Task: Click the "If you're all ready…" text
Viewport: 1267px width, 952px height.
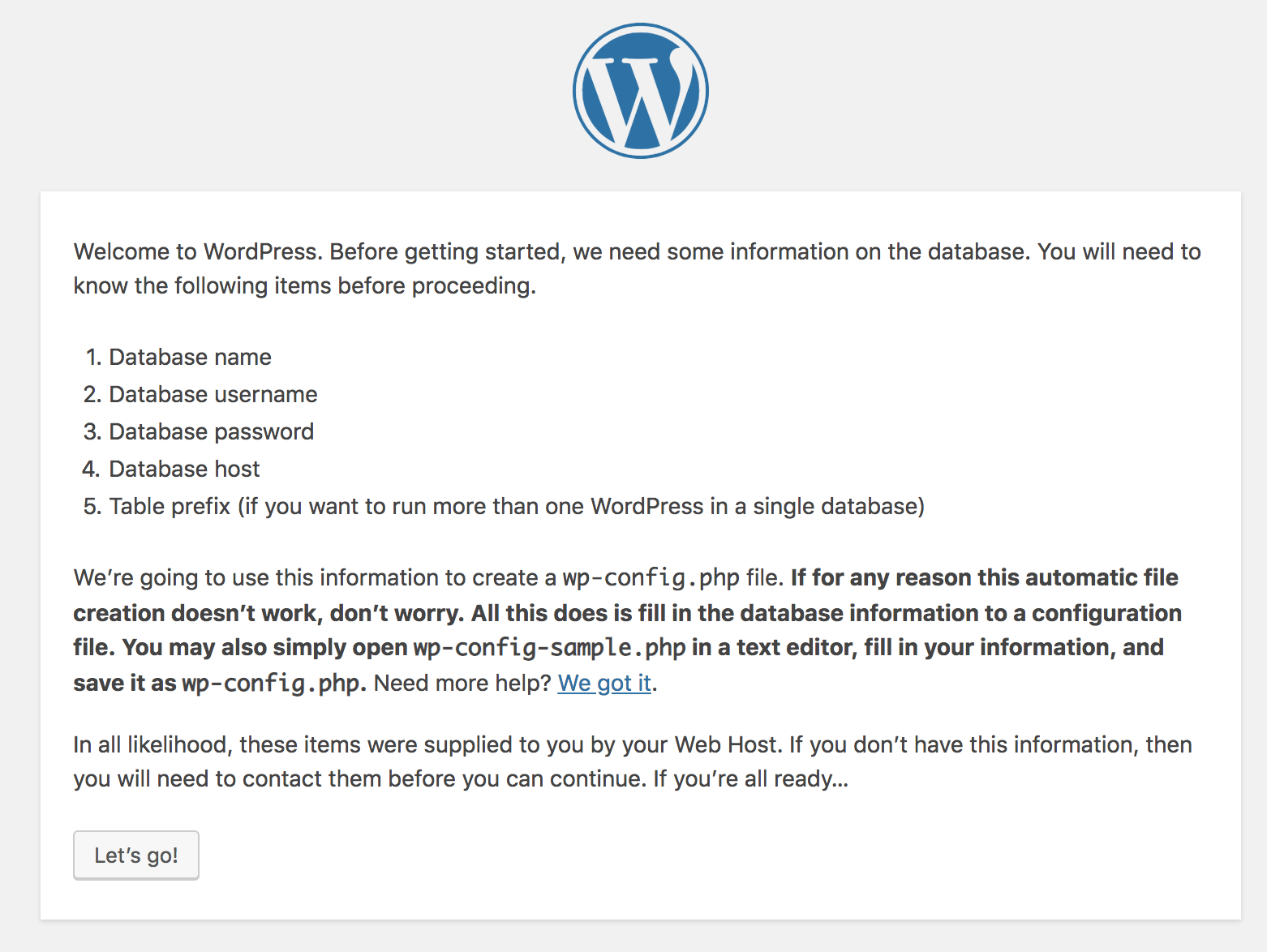Action: pyautogui.click(x=750, y=778)
